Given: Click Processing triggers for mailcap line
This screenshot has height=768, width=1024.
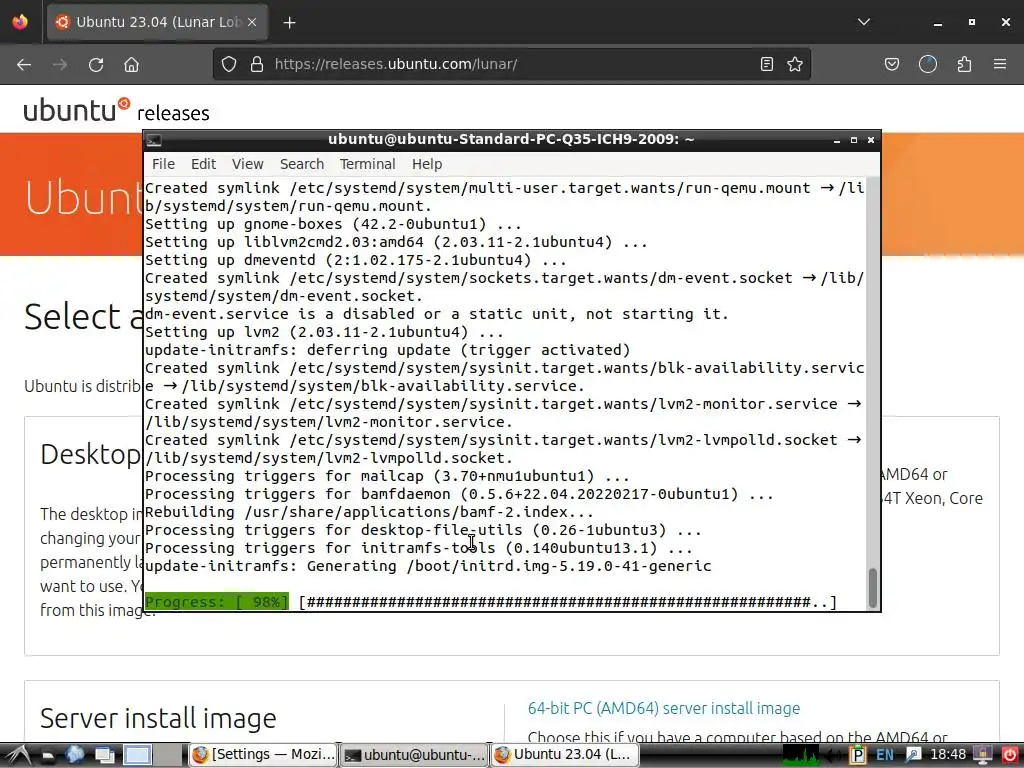Looking at the screenshot, I should 387,476.
